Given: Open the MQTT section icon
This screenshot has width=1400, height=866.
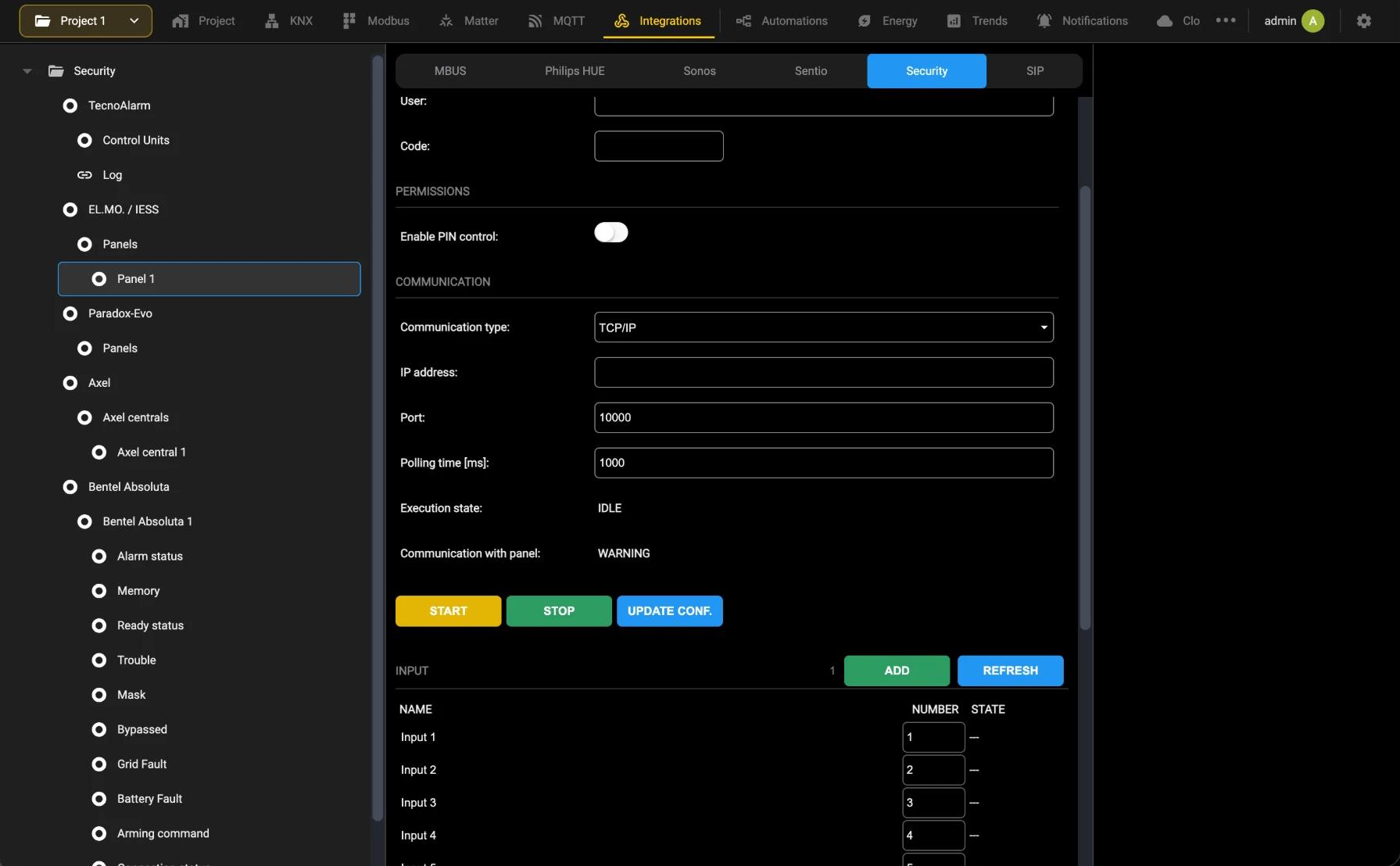Looking at the screenshot, I should (535, 21).
